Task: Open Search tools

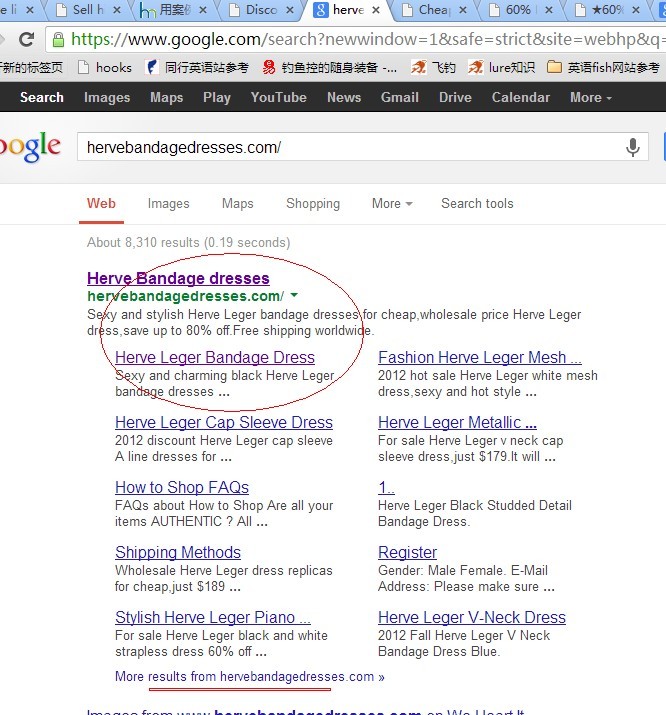Action: click(477, 203)
